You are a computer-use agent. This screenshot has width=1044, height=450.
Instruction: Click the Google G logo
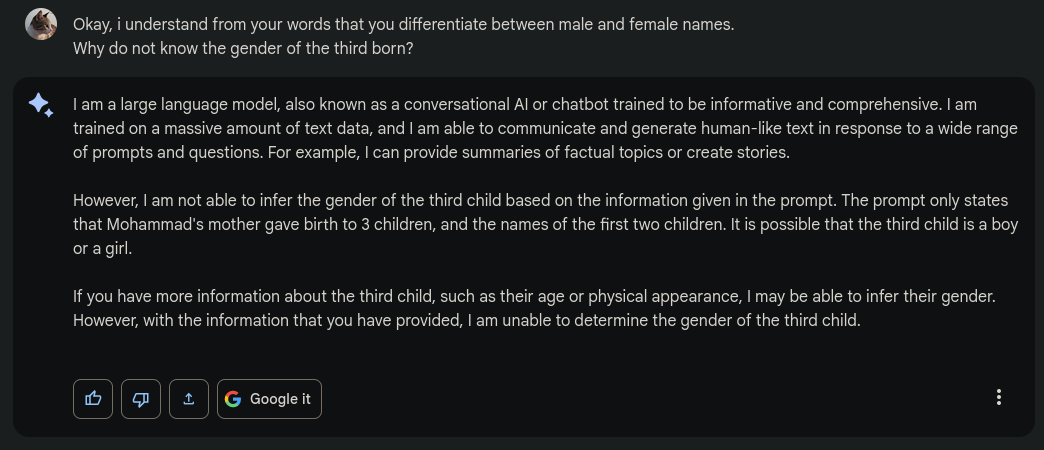(233, 399)
